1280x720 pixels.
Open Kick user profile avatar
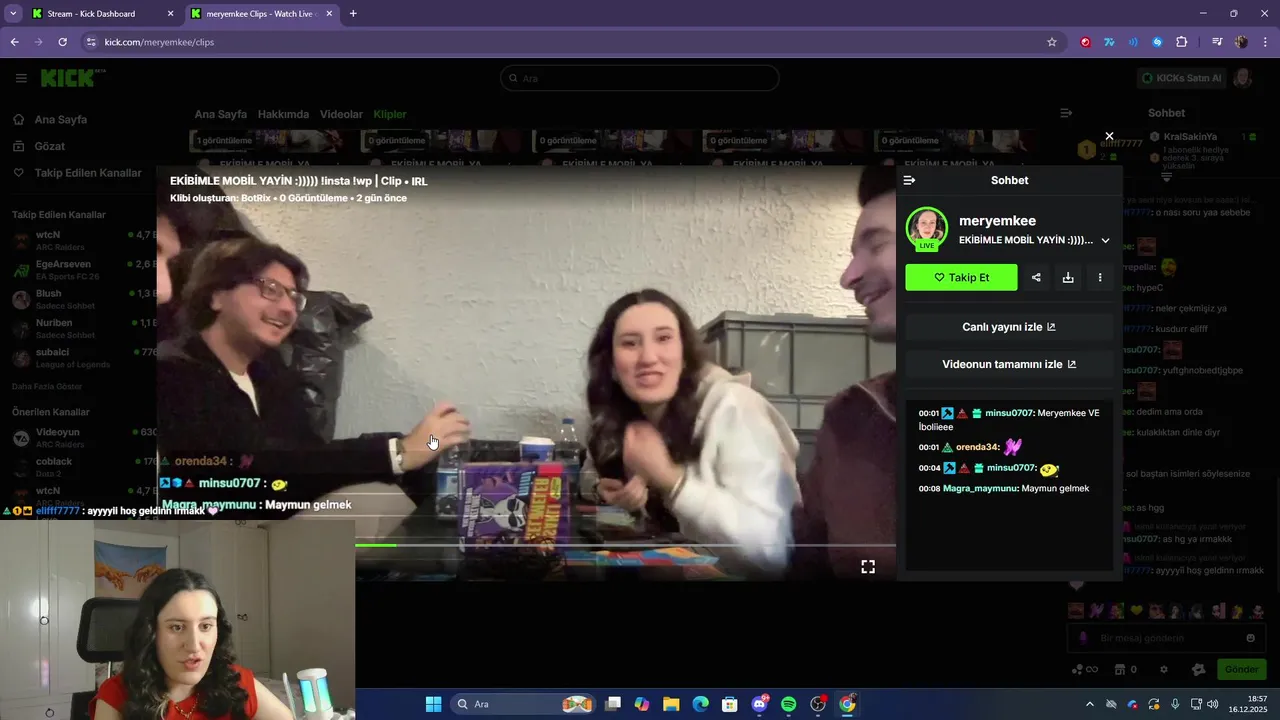(x=1244, y=78)
